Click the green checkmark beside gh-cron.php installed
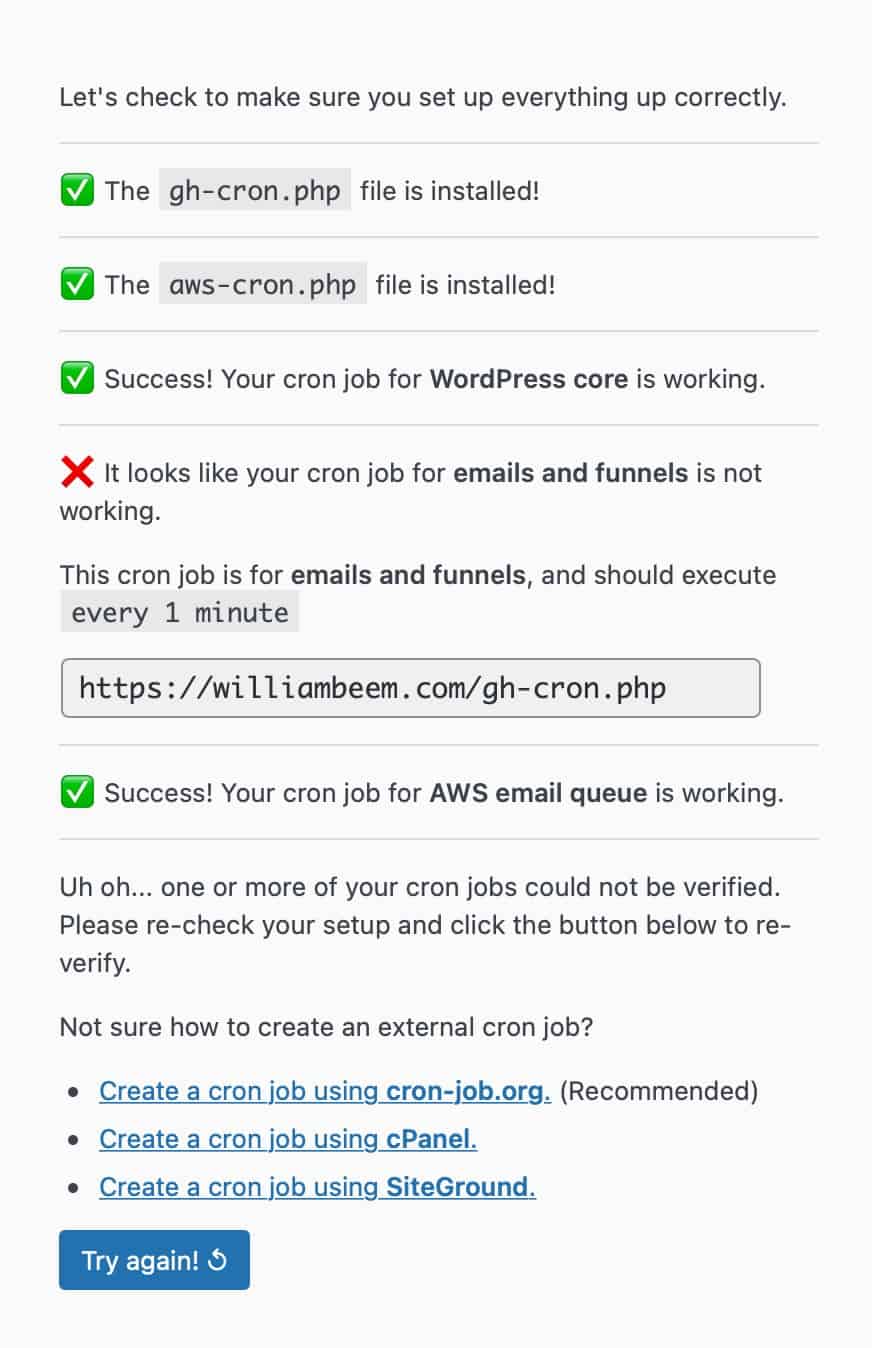Screen dimensions: 872x1348 point(77,190)
